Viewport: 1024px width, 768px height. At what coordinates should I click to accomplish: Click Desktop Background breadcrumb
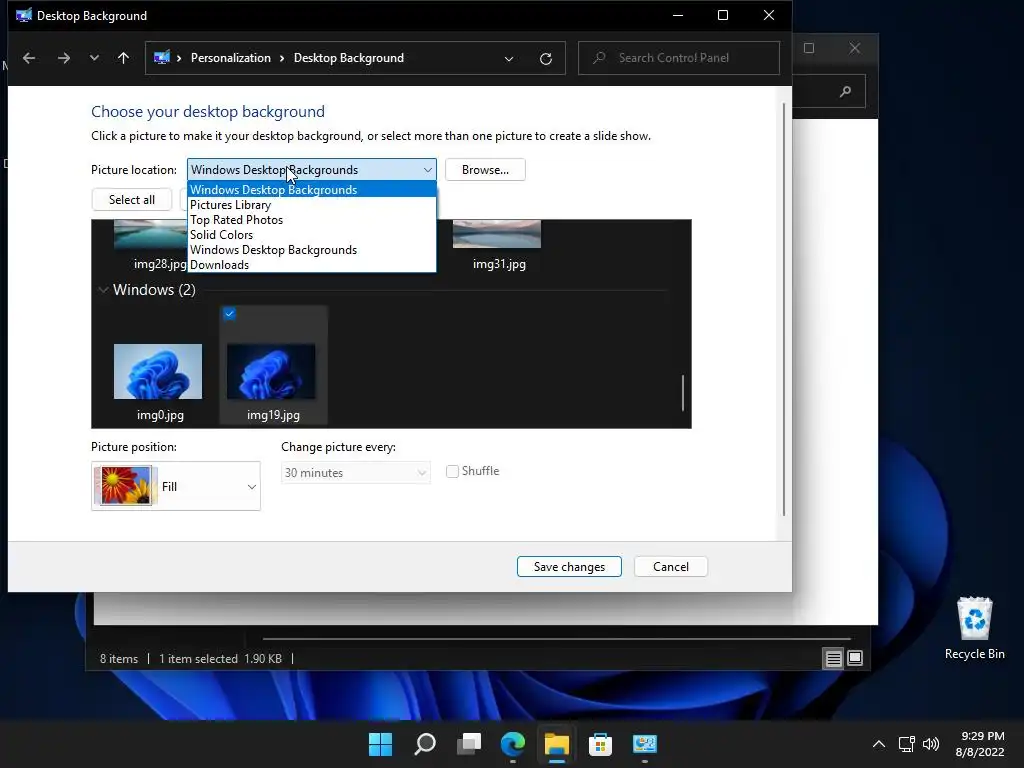(x=349, y=57)
